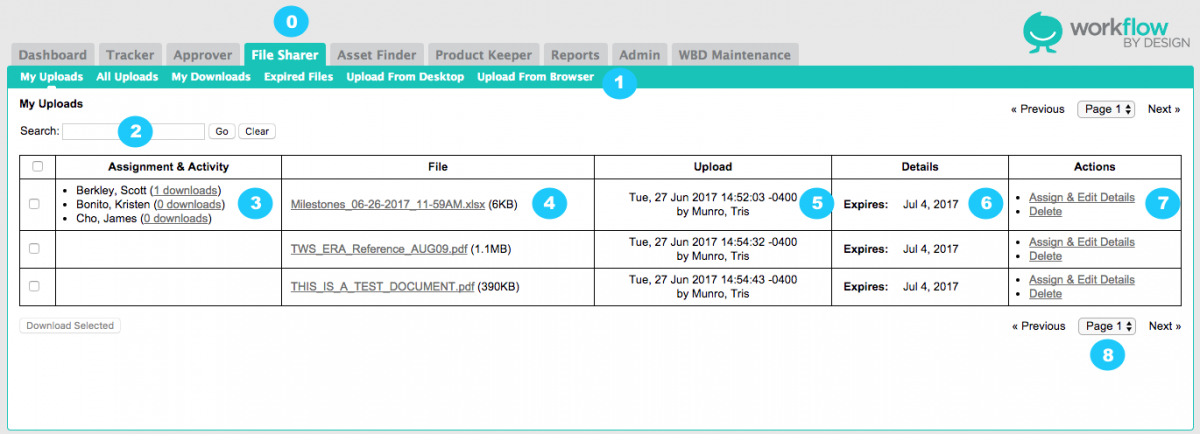Click the bottom Next » link
Viewport: 1200px width, 434px height.
pyautogui.click(x=1164, y=326)
